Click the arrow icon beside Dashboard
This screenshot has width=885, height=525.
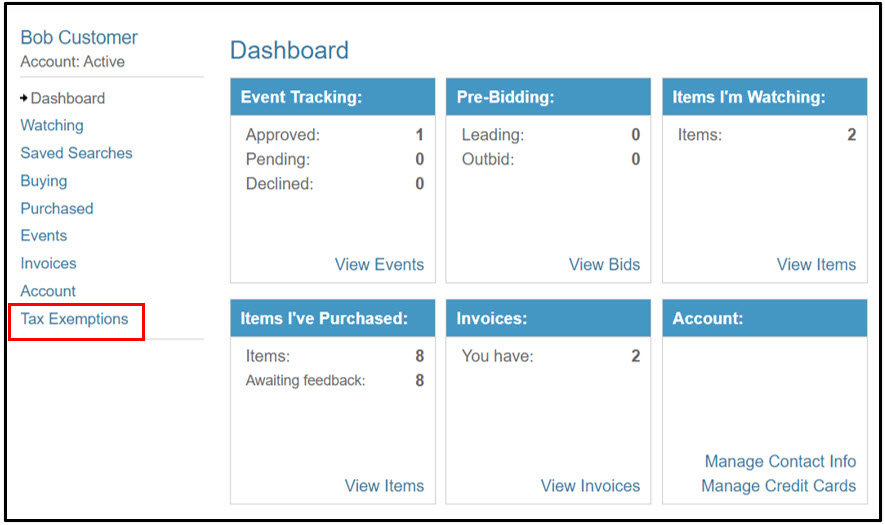pos(24,98)
